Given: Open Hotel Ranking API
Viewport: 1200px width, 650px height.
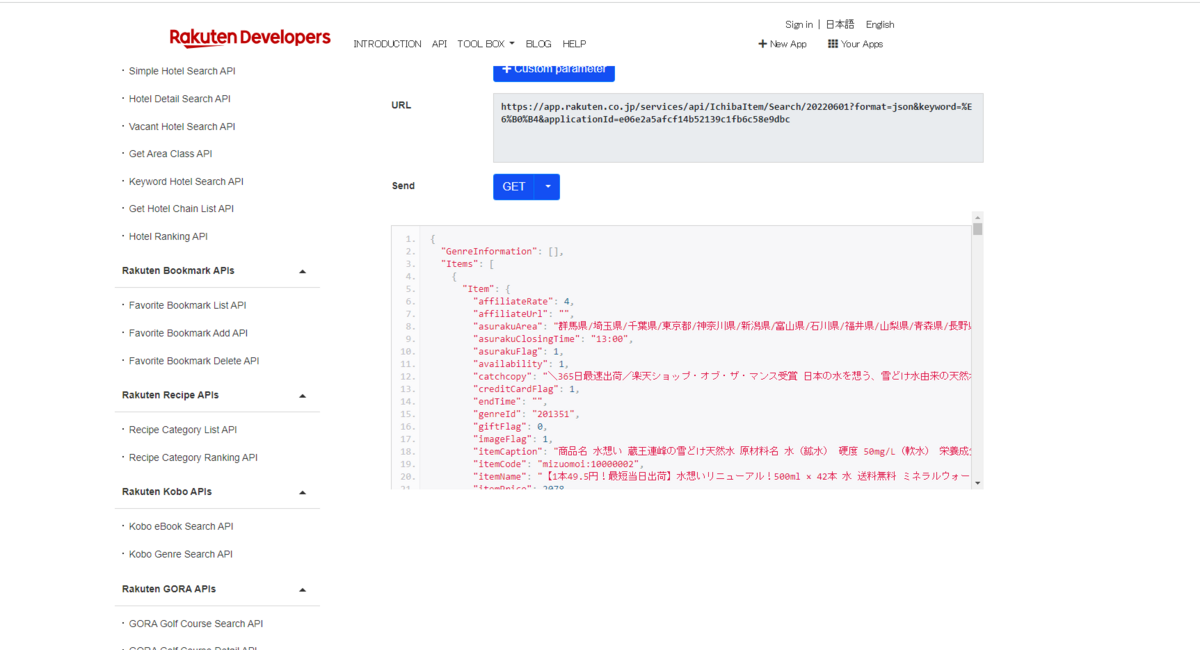Looking at the screenshot, I should [x=168, y=237].
